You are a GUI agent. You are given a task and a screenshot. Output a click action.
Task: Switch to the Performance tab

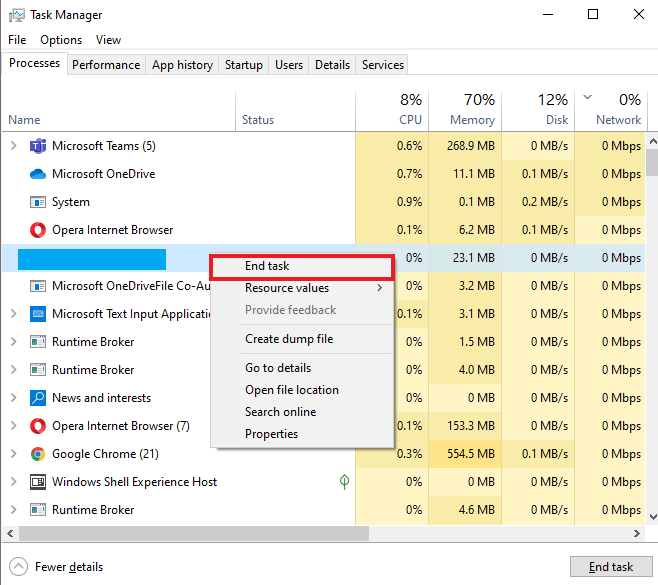click(106, 65)
